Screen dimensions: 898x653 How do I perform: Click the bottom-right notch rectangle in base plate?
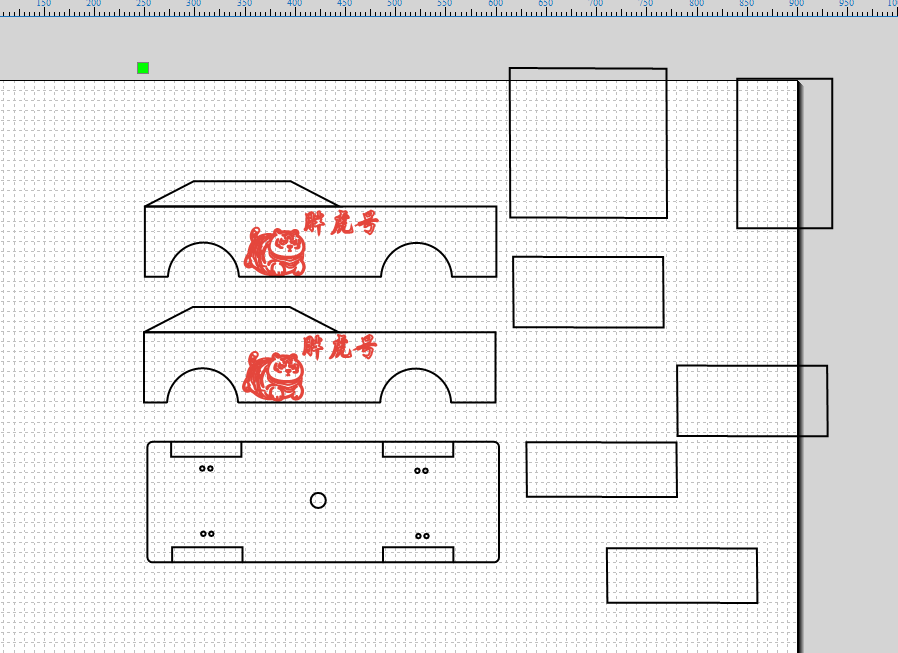pos(418,554)
